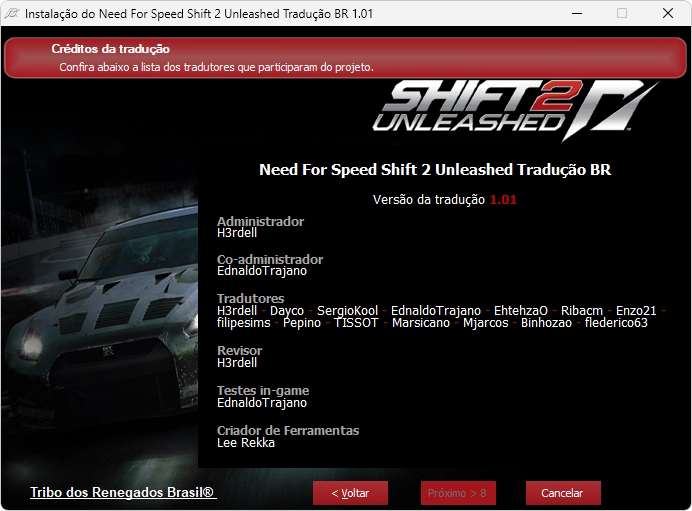Click translator name Dayco

click(287, 311)
